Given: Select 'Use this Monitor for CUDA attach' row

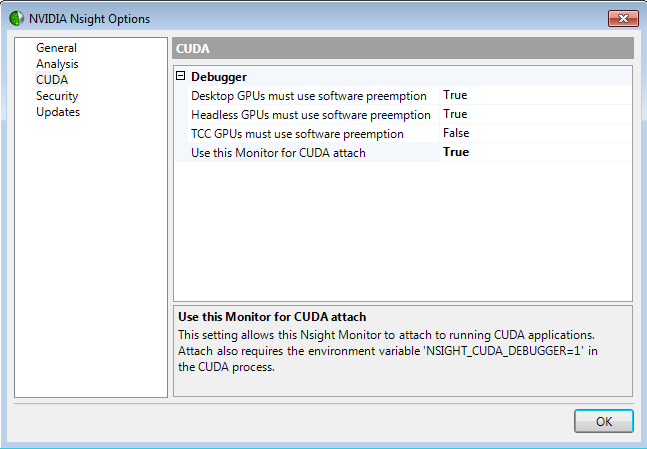Looking at the screenshot, I should coord(278,152).
